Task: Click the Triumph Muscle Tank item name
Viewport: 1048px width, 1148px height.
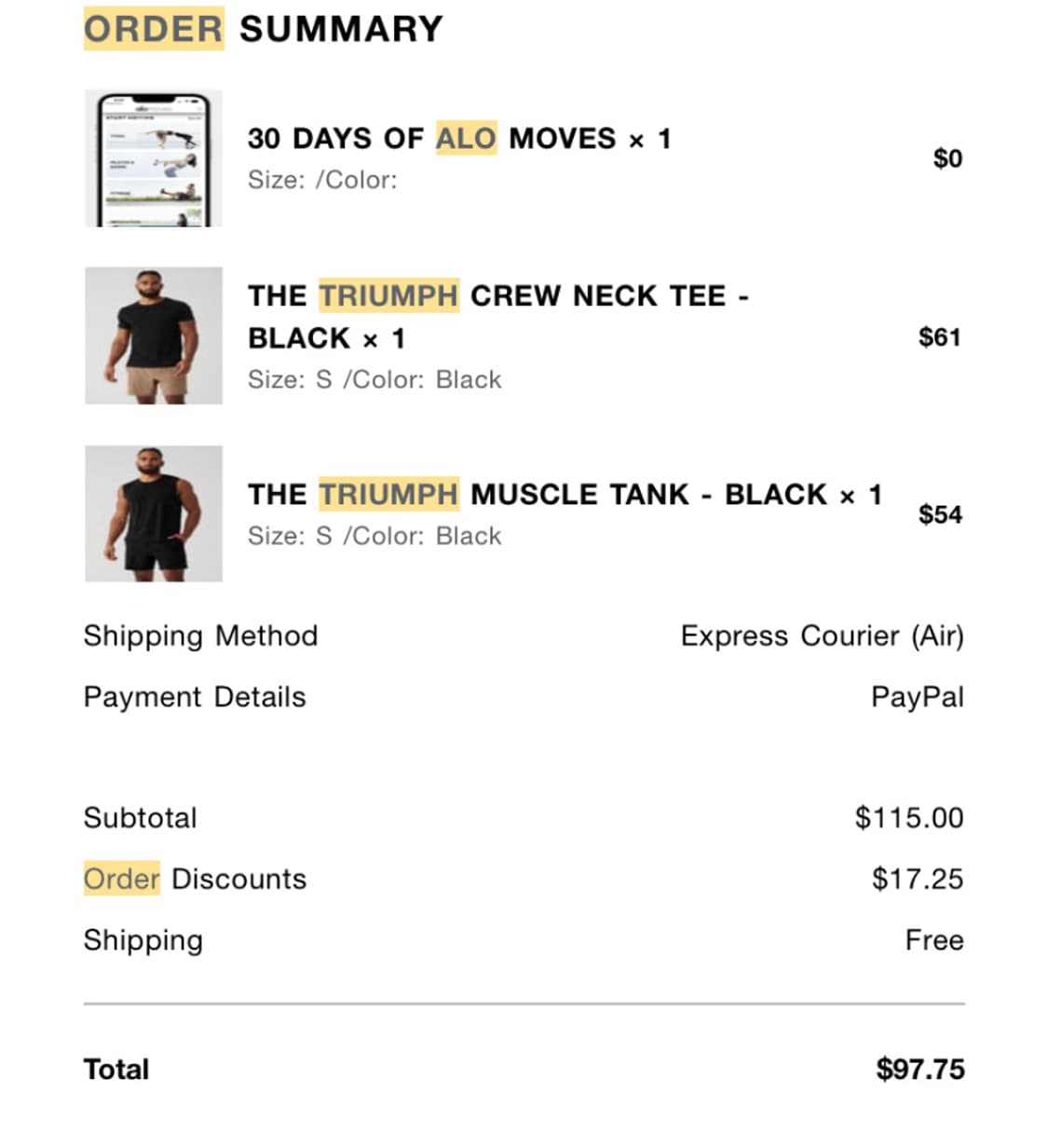Action: click(x=564, y=494)
